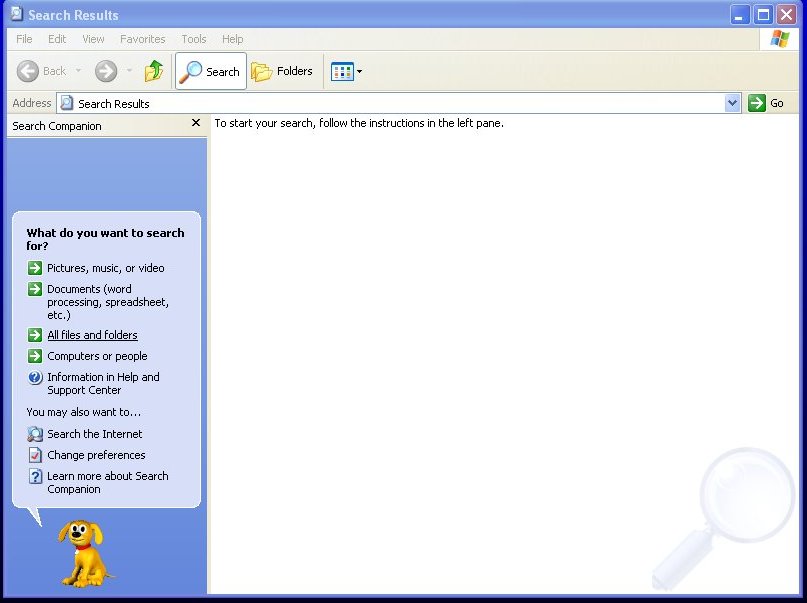
Task: Expand the Forward history dropdown arrow
Action: [x=129, y=71]
